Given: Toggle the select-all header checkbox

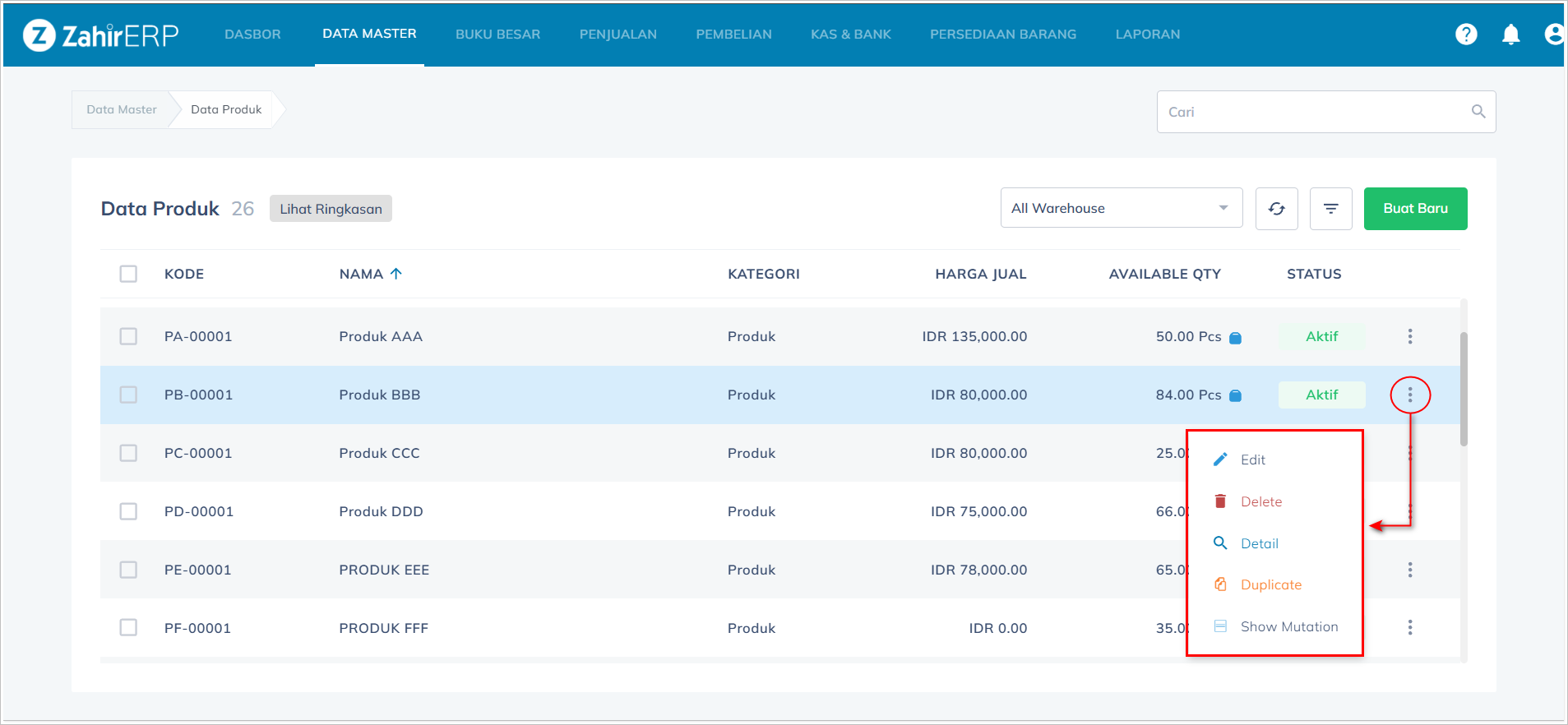Looking at the screenshot, I should click(x=128, y=274).
